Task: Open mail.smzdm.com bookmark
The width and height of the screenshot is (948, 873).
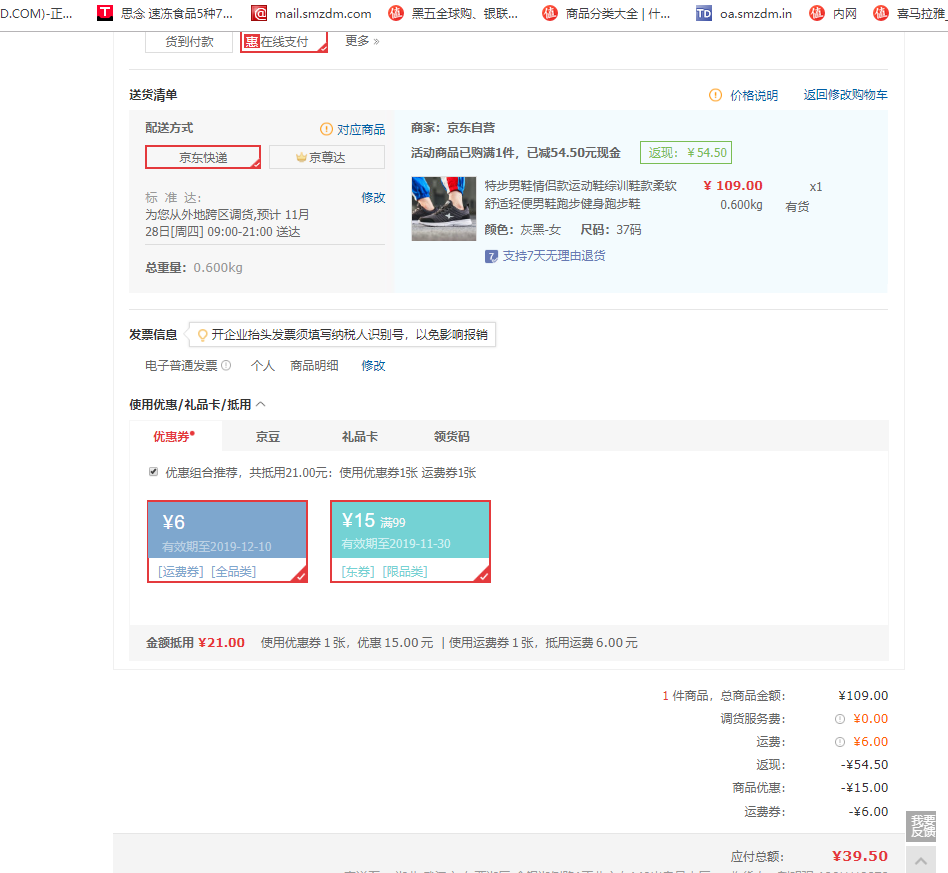Action: coord(311,13)
